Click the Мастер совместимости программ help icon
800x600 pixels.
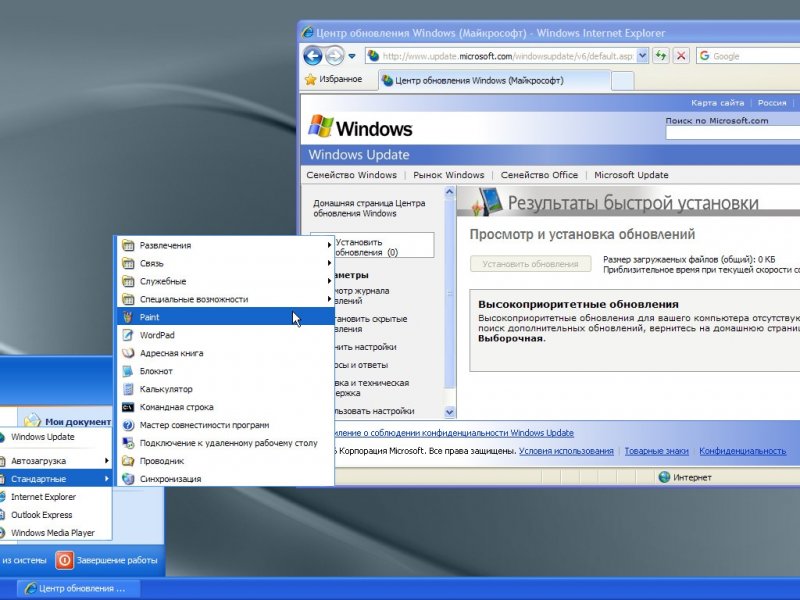(128, 425)
